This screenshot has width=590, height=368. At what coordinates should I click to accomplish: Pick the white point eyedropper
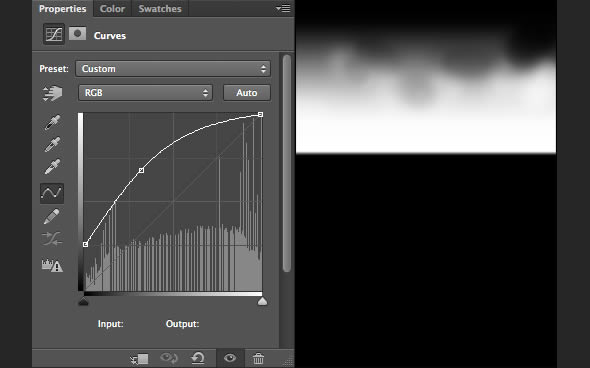(52, 167)
